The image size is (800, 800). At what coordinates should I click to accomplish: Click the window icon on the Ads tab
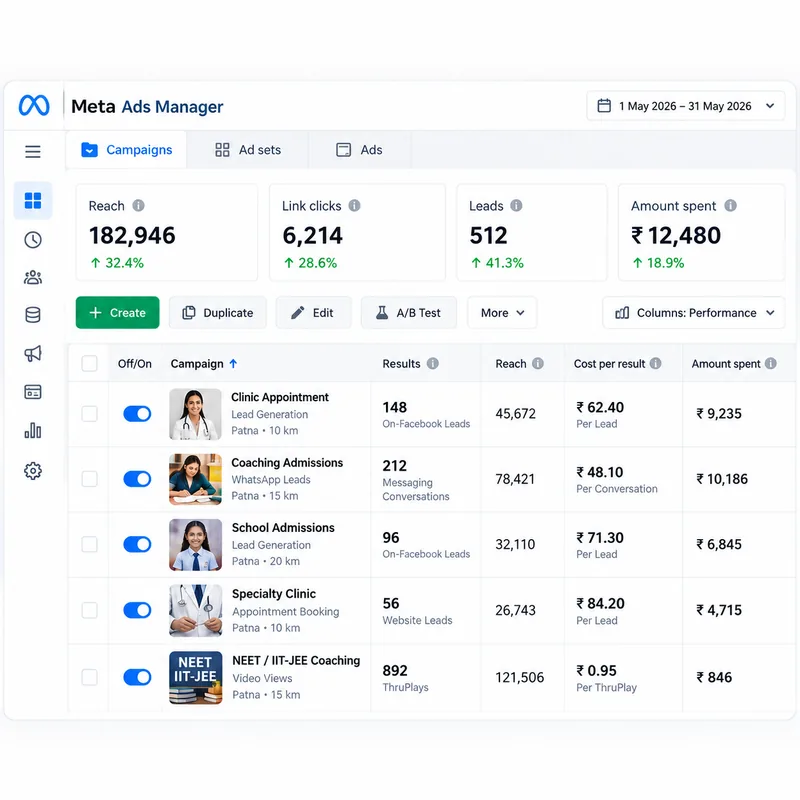pos(343,149)
